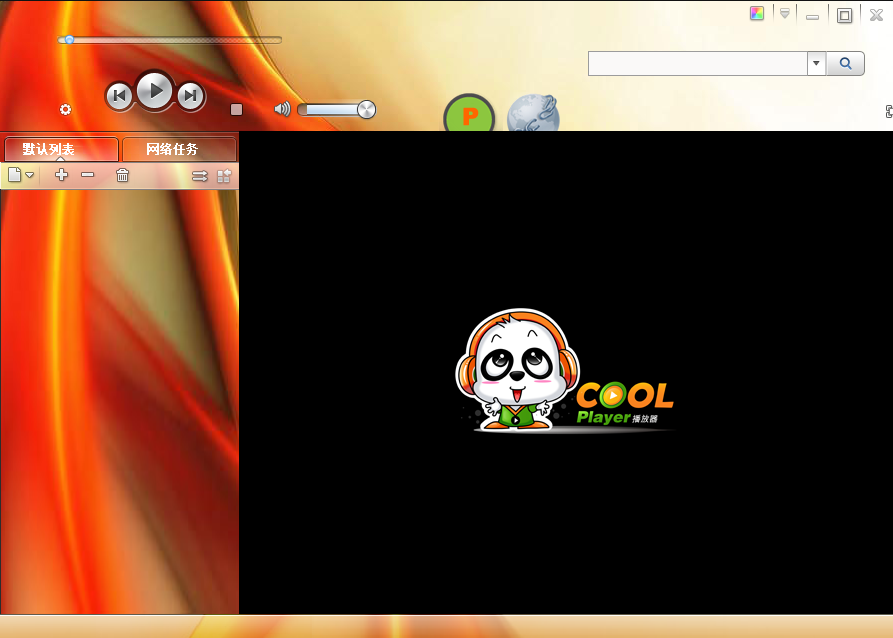Expand the search box dropdown arrow
Image resolution: width=893 pixels, height=638 pixels.
[x=816, y=64]
